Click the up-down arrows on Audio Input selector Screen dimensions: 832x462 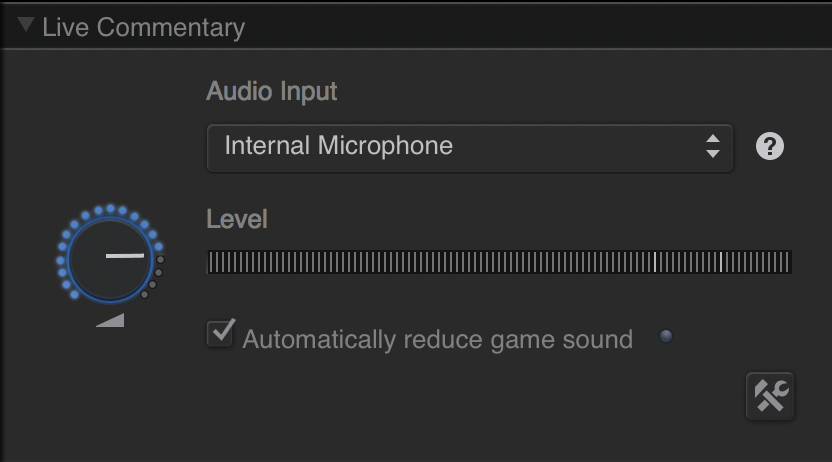713,146
